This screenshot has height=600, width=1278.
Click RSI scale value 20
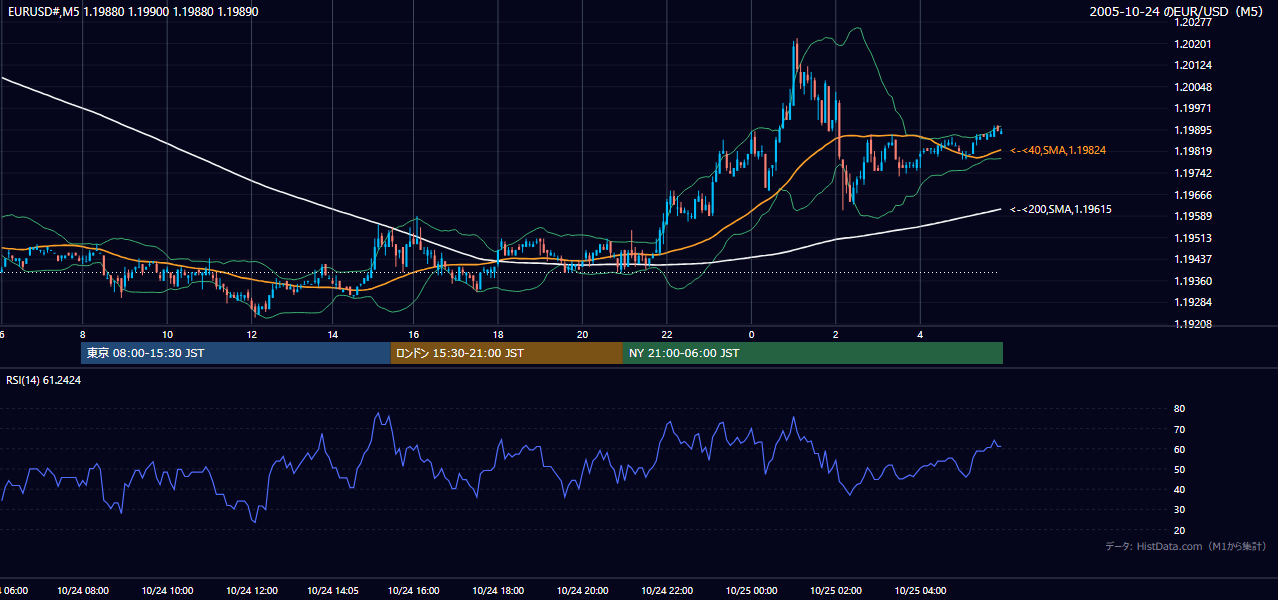[1180, 530]
